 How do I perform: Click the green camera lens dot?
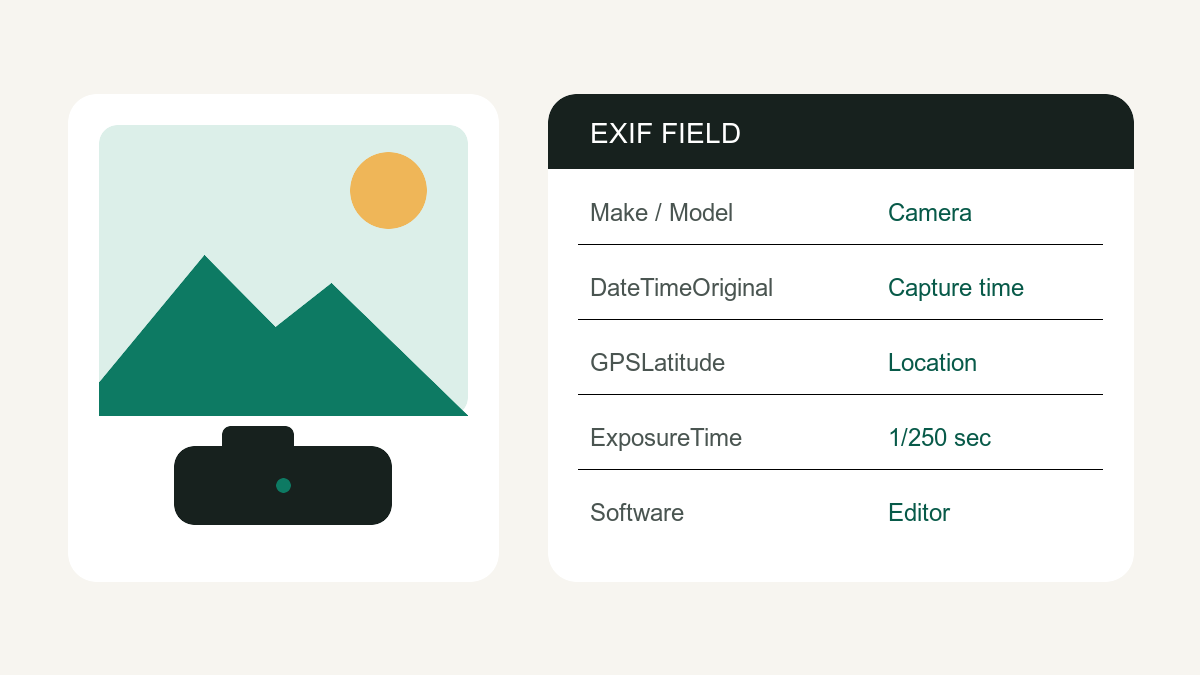pyautogui.click(x=284, y=485)
